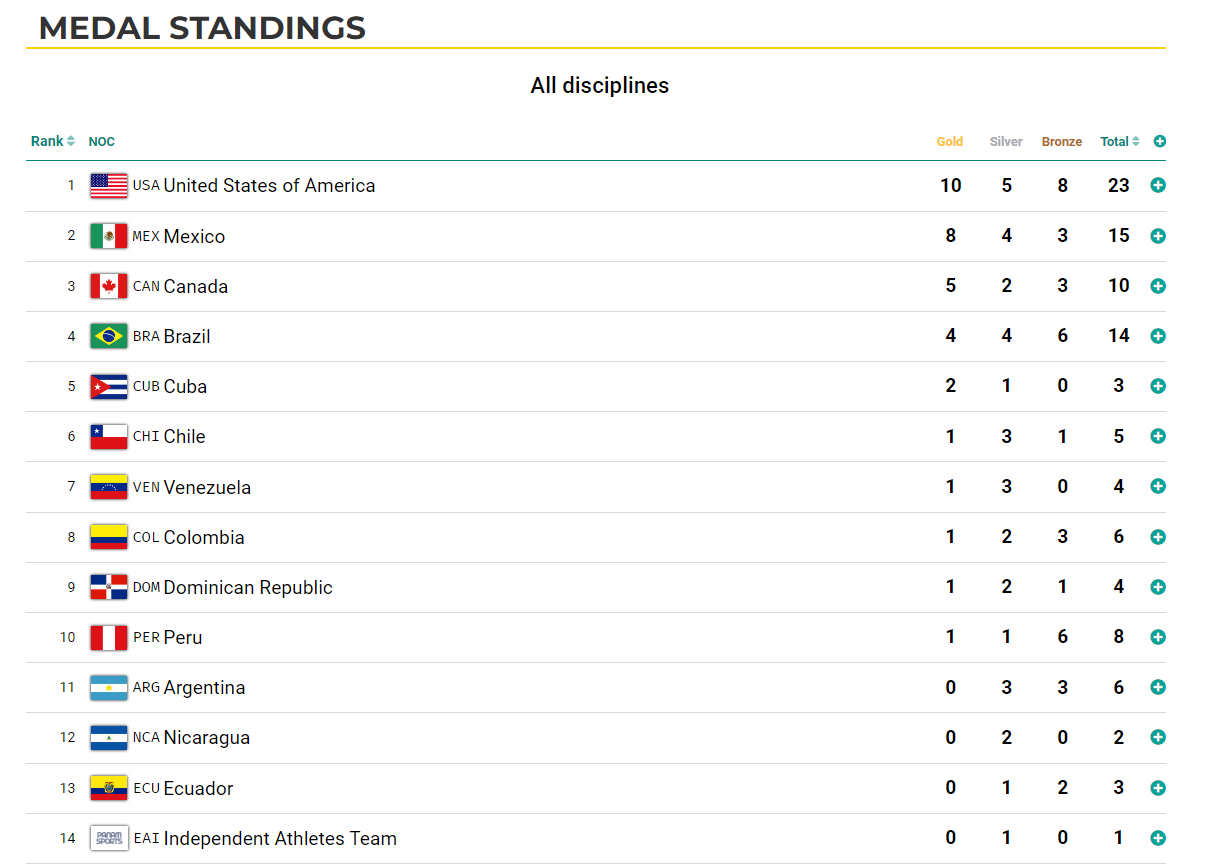Click the Mexico flag icon
1218x864 pixels.
[109, 236]
